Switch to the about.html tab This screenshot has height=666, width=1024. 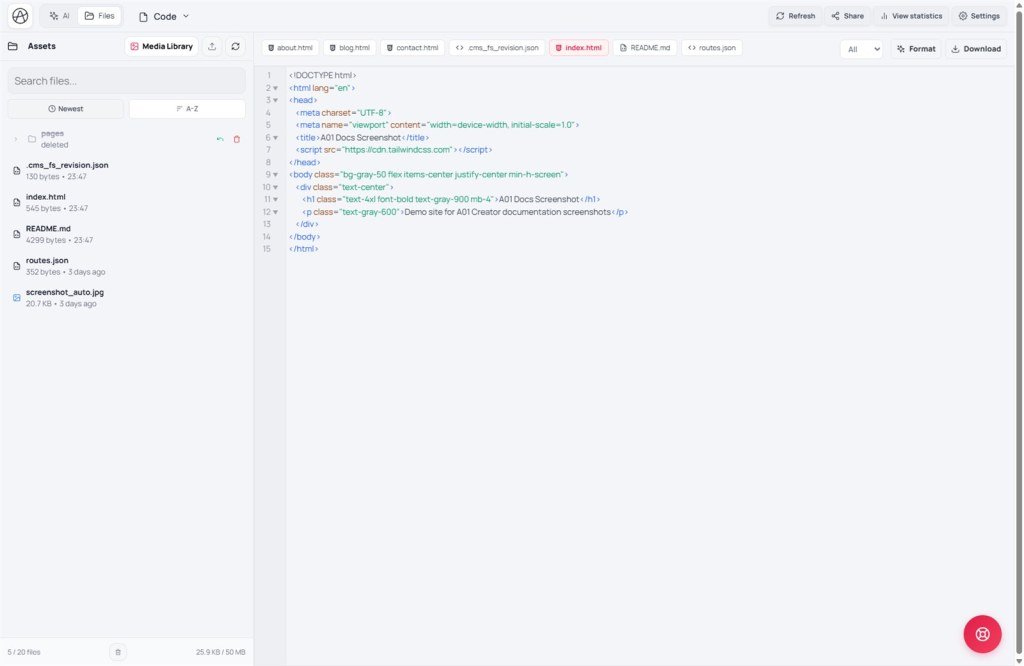click(290, 48)
